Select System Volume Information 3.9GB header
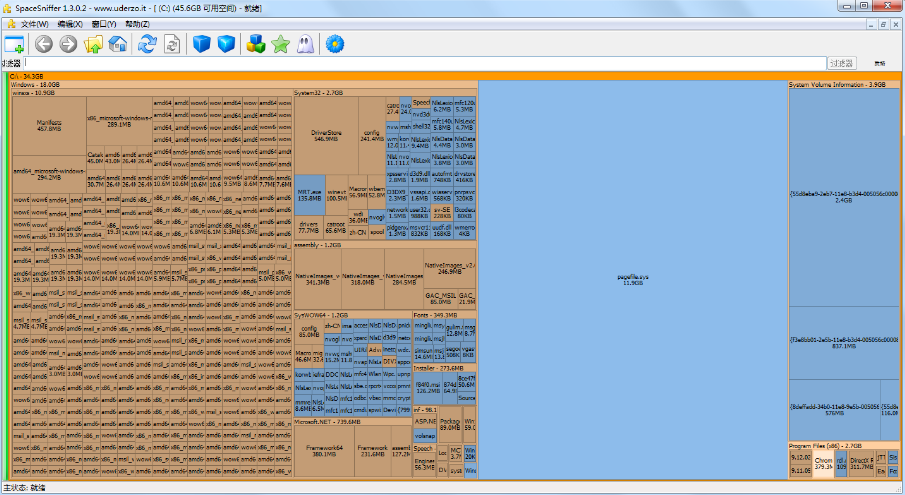Viewport: 905px width, 495px height. [844, 84]
